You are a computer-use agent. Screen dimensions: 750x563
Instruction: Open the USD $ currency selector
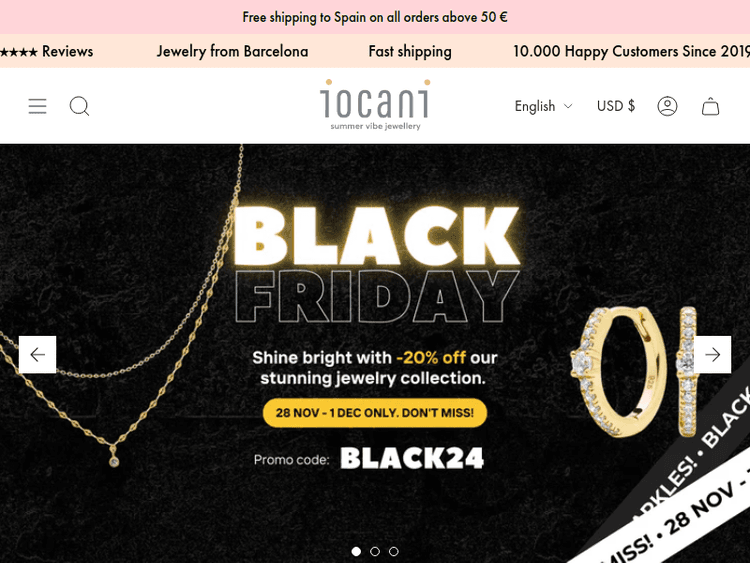click(616, 106)
